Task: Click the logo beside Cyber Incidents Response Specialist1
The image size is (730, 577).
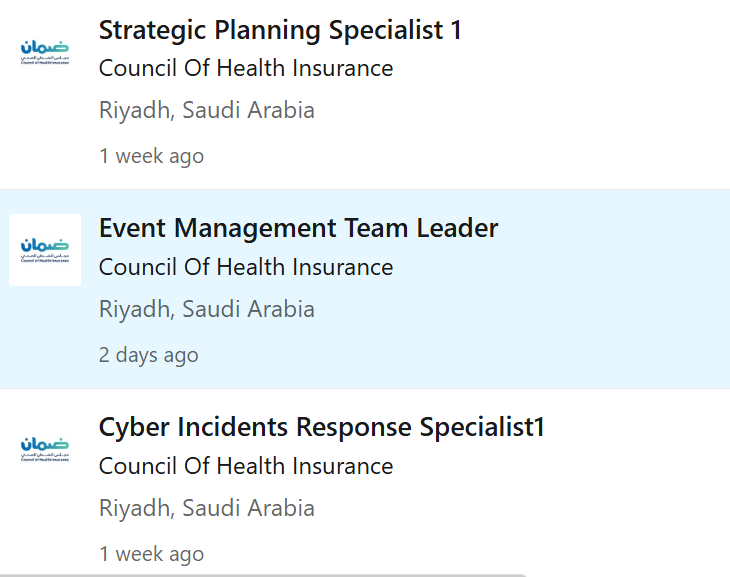Action: [45, 449]
